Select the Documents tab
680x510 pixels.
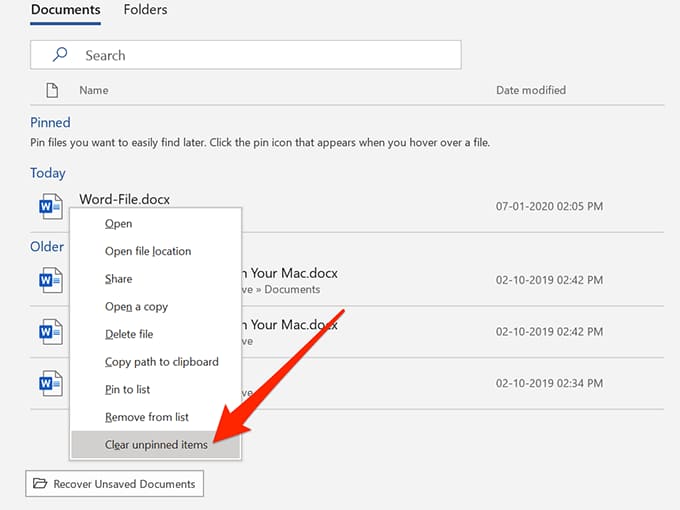(65, 10)
